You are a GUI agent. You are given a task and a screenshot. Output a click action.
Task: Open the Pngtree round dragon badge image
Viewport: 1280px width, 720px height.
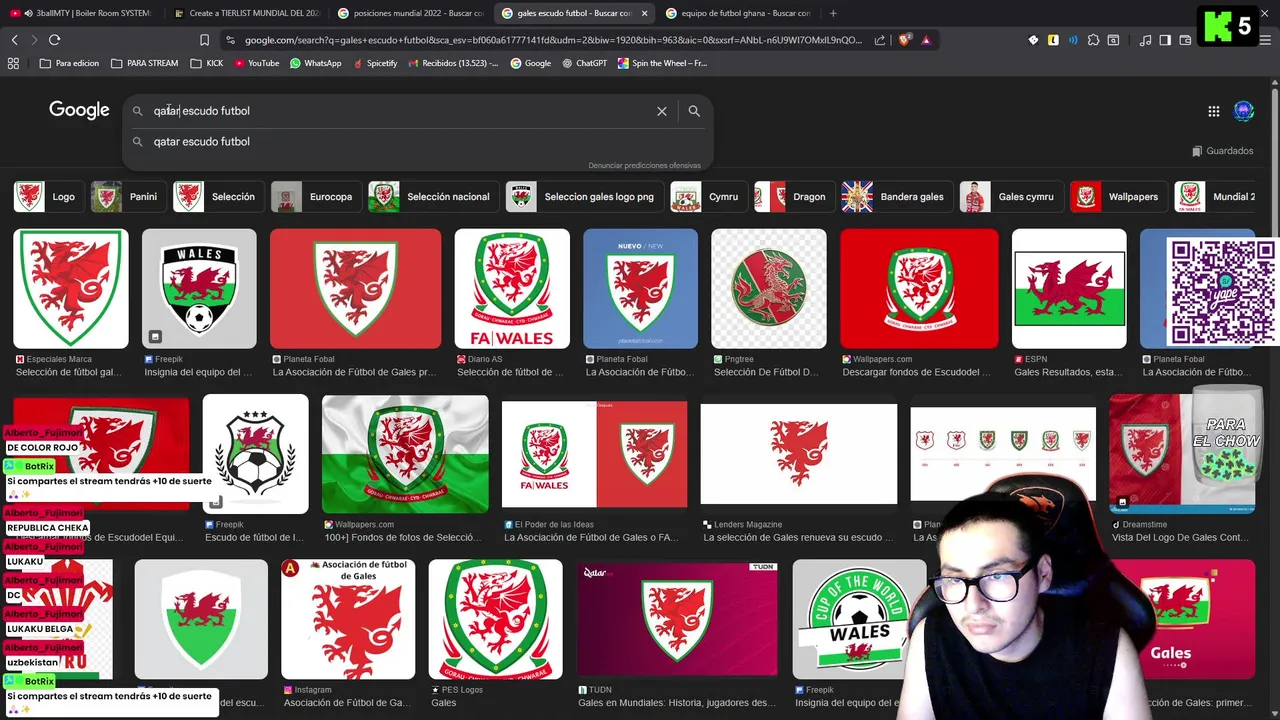[x=769, y=288]
